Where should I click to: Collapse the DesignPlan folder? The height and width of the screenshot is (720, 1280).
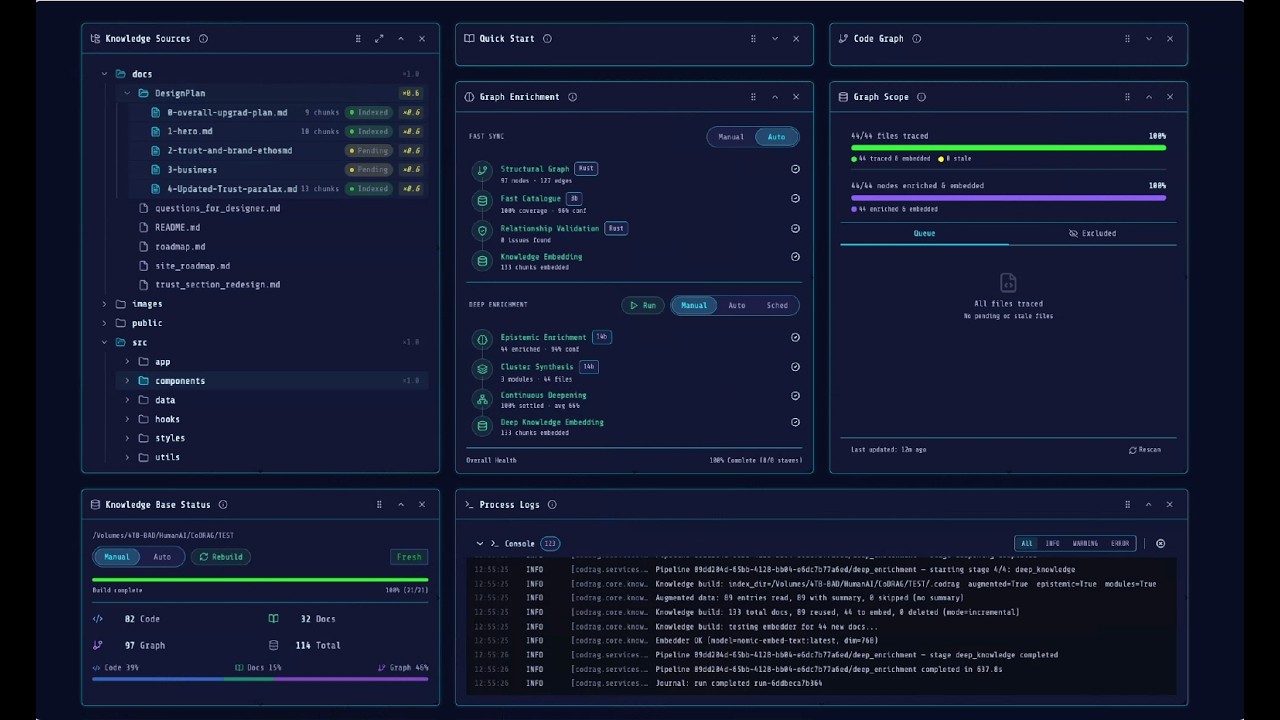(x=127, y=93)
